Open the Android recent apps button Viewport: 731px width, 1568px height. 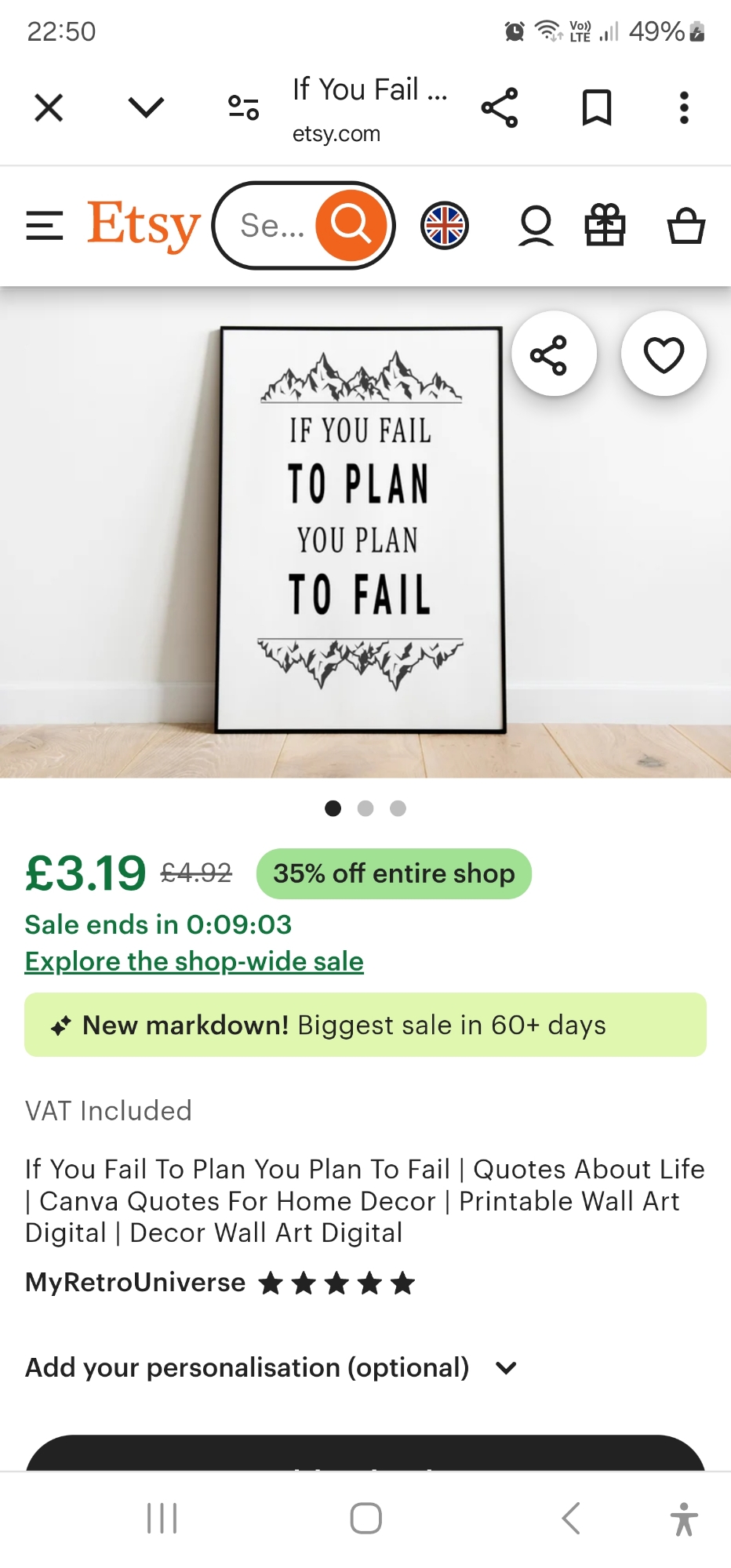tap(162, 1519)
